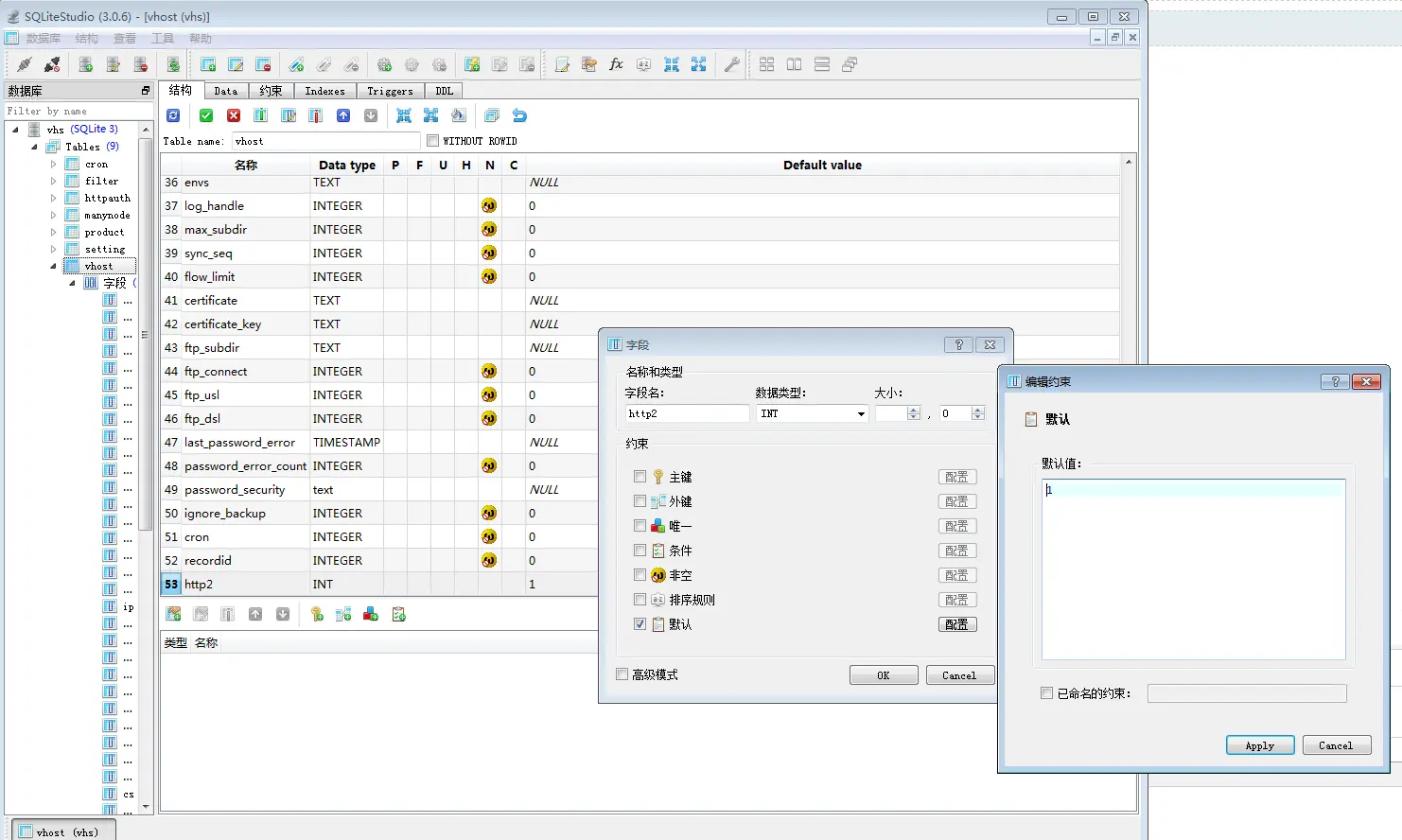This screenshot has width=1402, height=840.
Task: Rollback structure changes with red X icon
Action: pyautogui.click(x=234, y=115)
